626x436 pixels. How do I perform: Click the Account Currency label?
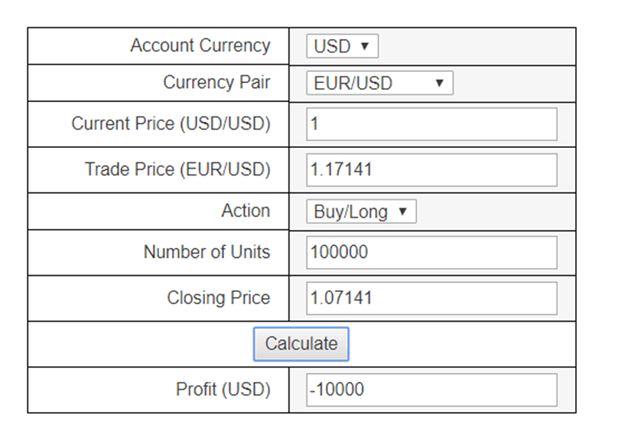pyautogui.click(x=200, y=46)
